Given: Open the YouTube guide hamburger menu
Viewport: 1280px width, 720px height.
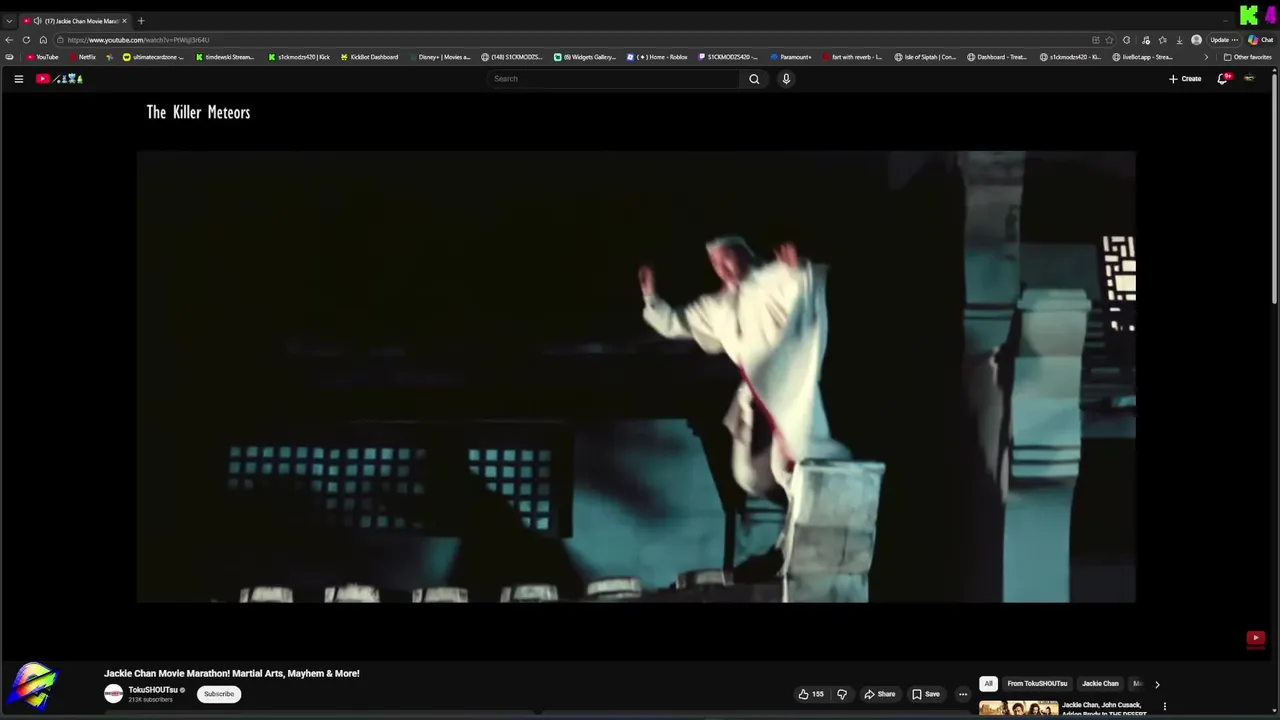Looking at the screenshot, I should (18, 79).
